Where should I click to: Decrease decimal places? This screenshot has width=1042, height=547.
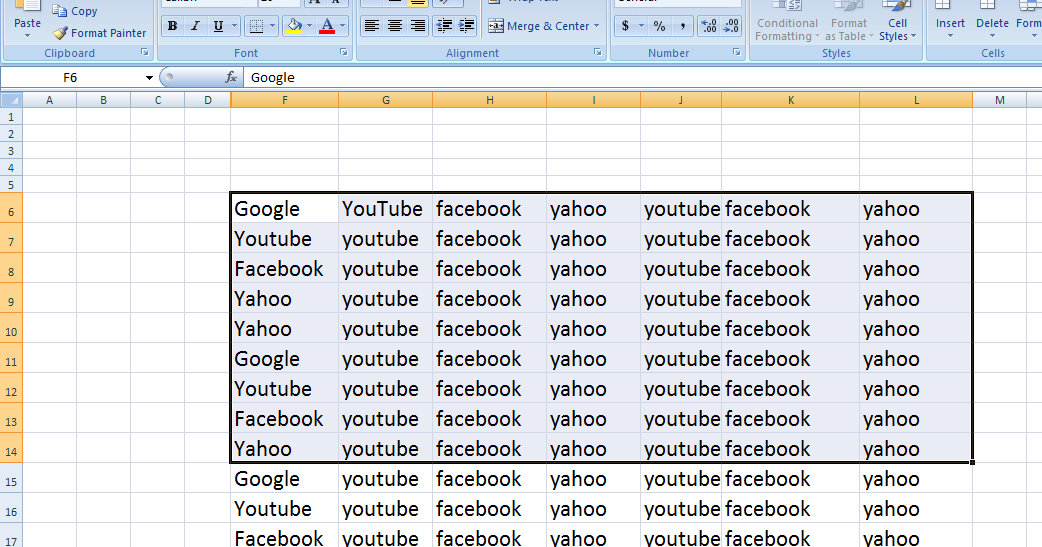tap(731, 27)
